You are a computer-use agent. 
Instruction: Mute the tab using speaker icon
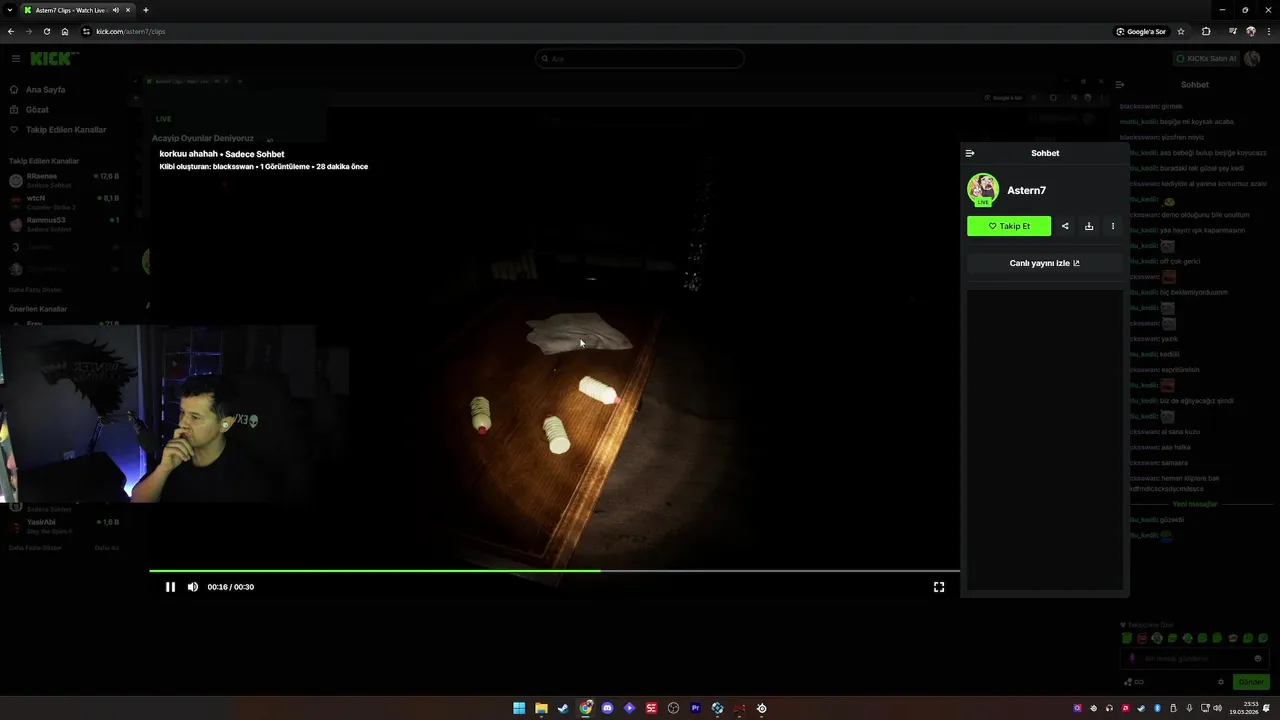point(116,10)
